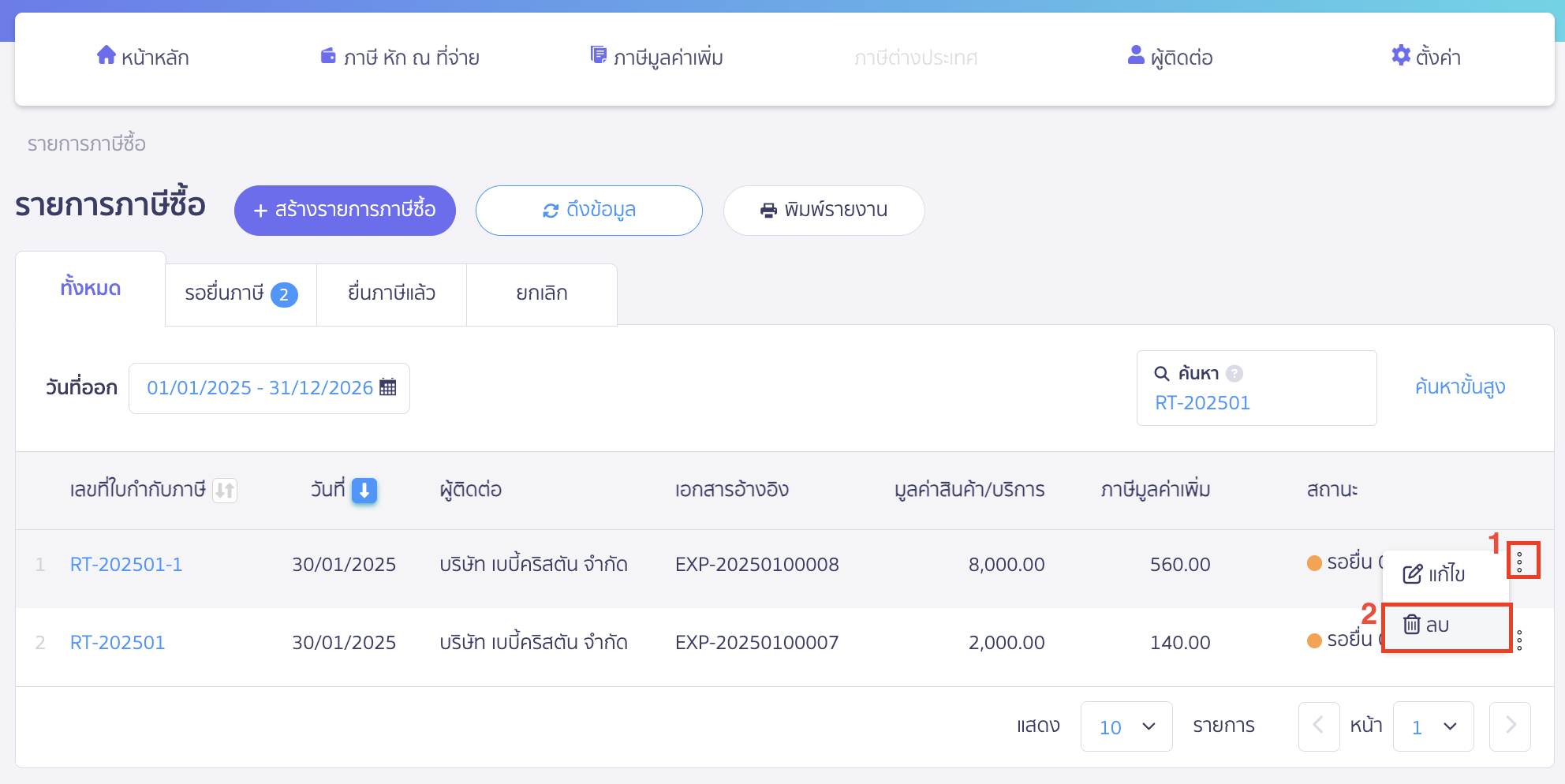The width and height of the screenshot is (1565, 784).
Task: Open the page number dropdown
Action: pos(1432,726)
